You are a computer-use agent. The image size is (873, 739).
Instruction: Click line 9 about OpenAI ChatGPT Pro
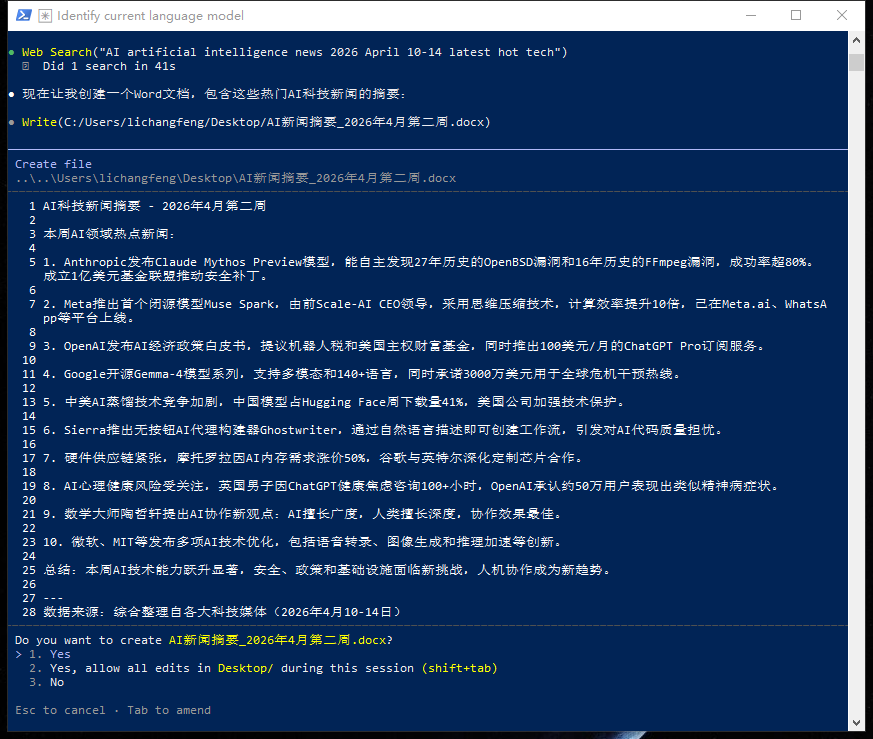pos(404,346)
